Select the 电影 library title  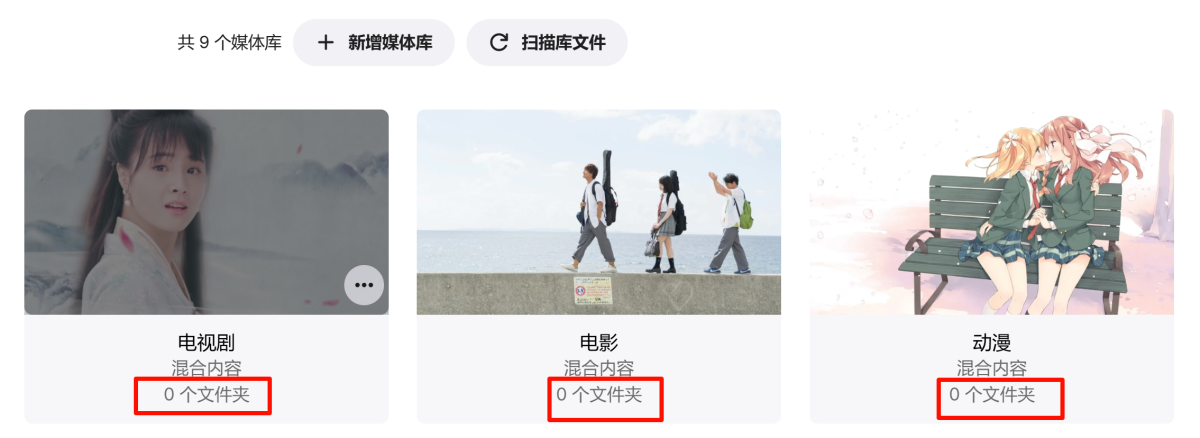tap(599, 344)
